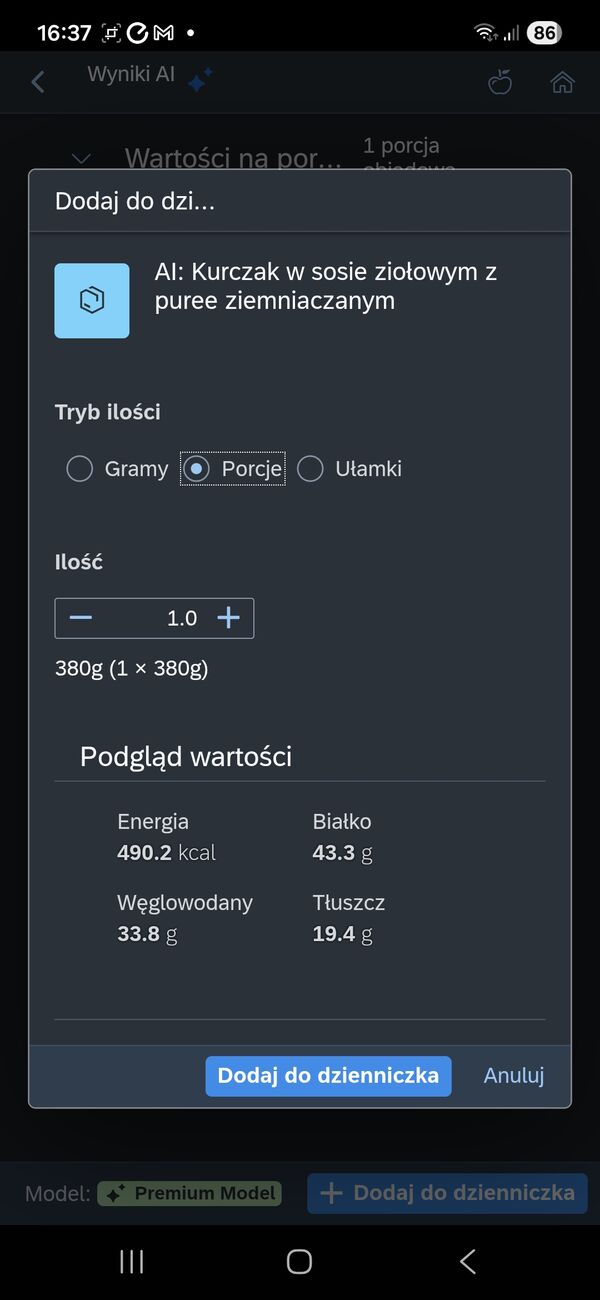Collapse the Wartości na porcję section chevron
This screenshot has width=600, height=1300.
coord(80,158)
